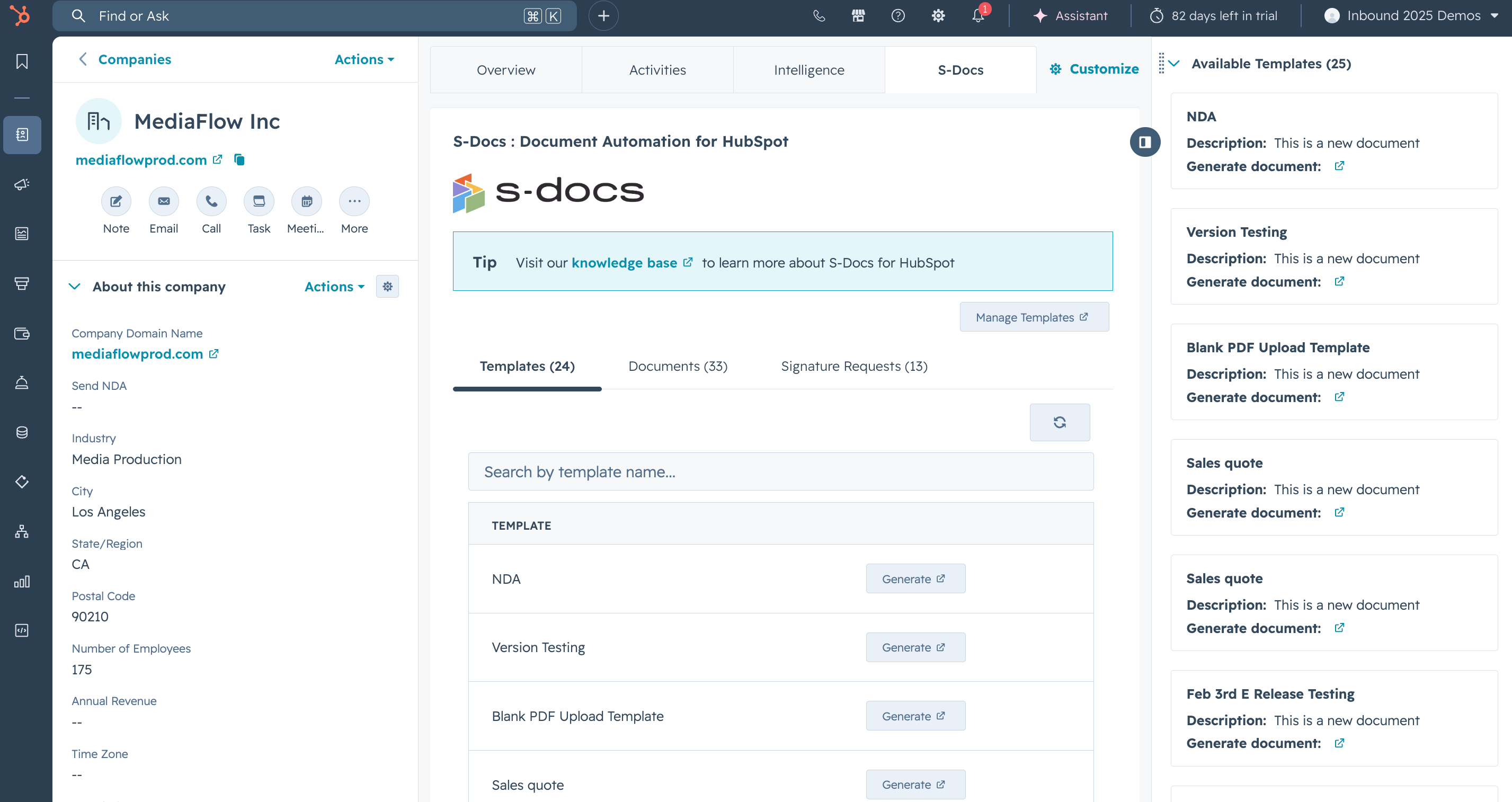Viewport: 1512px width, 802px height.
Task: Generate the Sales quote template in table
Action: pyautogui.click(x=915, y=785)
